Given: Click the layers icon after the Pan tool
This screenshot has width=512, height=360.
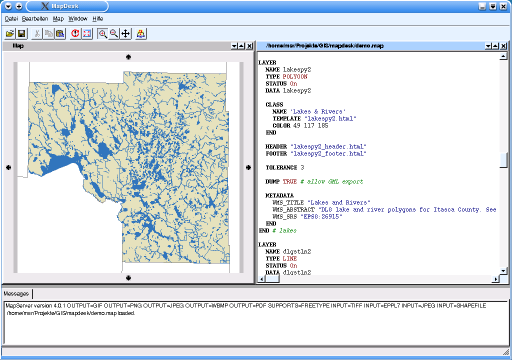Looking at the screenshot, I should tap(141, 34).
